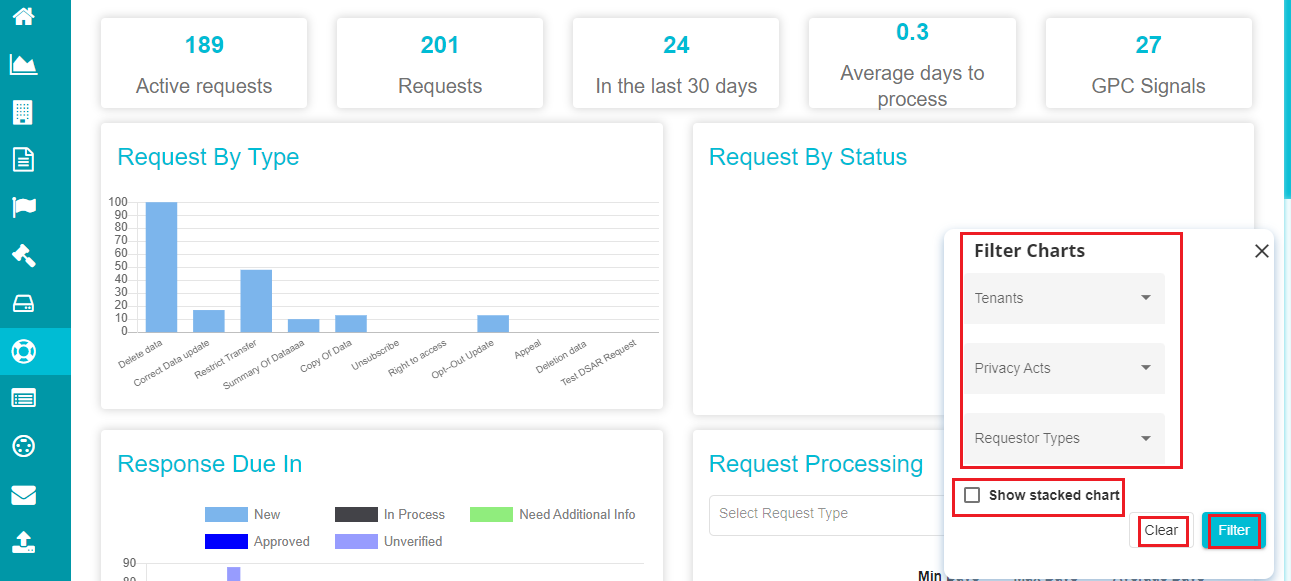
Task: Click the Clear button
Action: point(1161,530)
